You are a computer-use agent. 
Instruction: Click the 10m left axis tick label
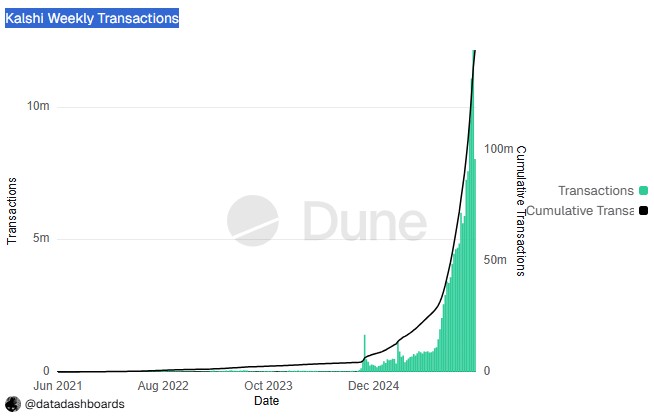tap(39, 107)
